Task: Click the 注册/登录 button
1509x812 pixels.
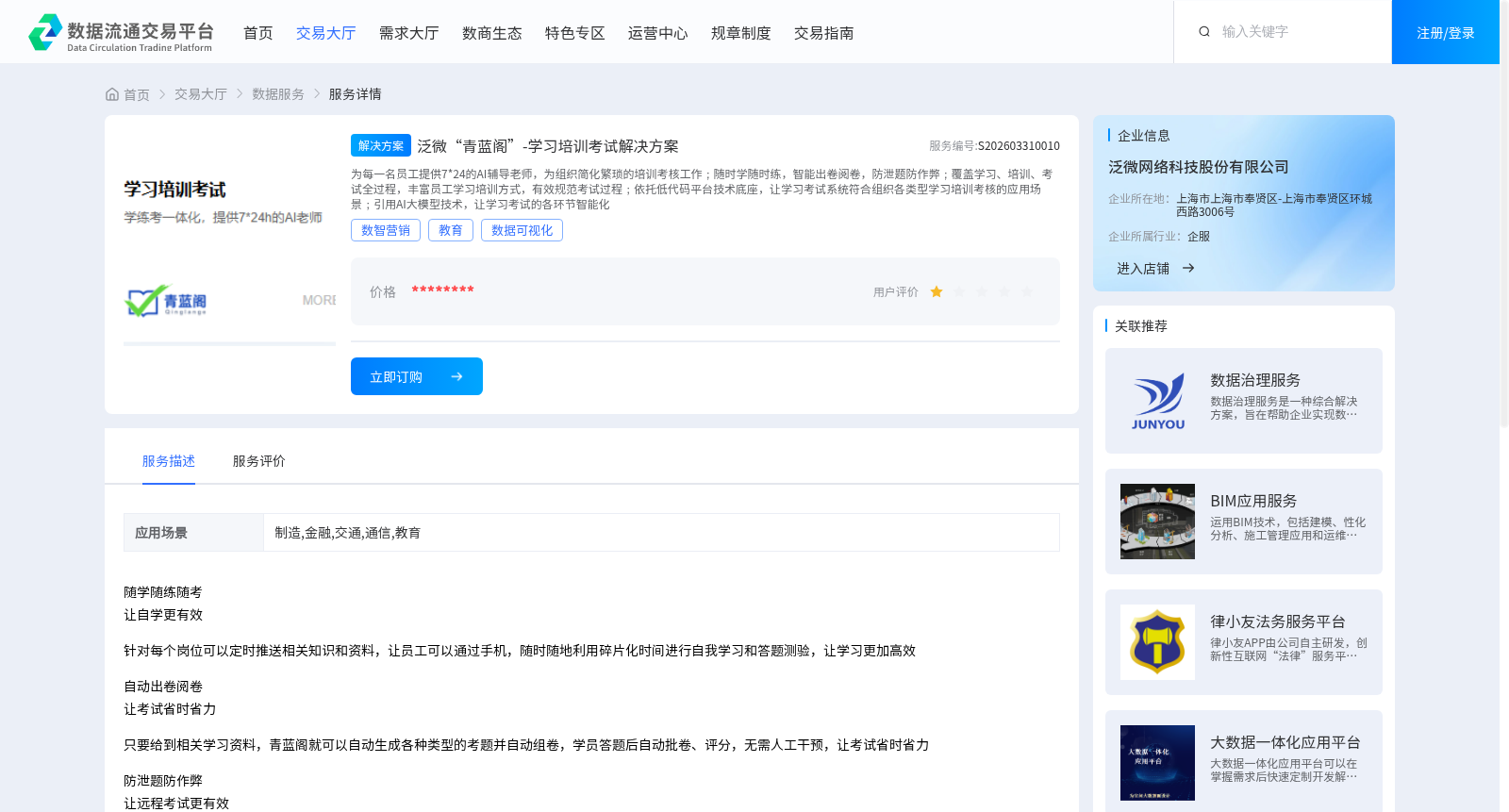Action: click(1445, 32)
